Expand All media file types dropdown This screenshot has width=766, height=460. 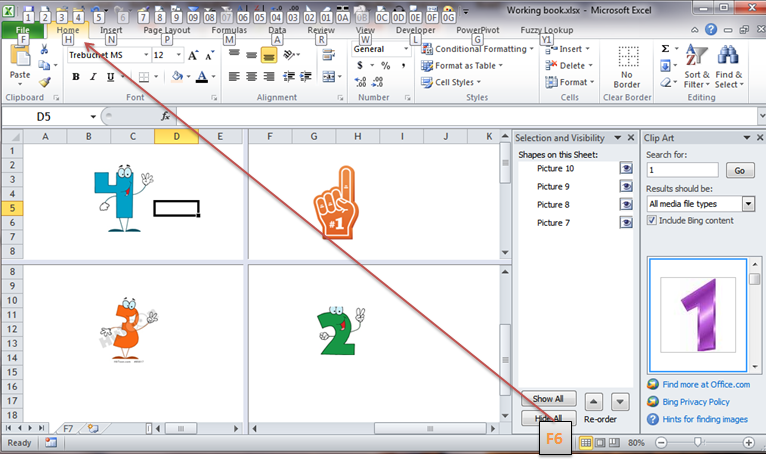click(x=749, y=204)
